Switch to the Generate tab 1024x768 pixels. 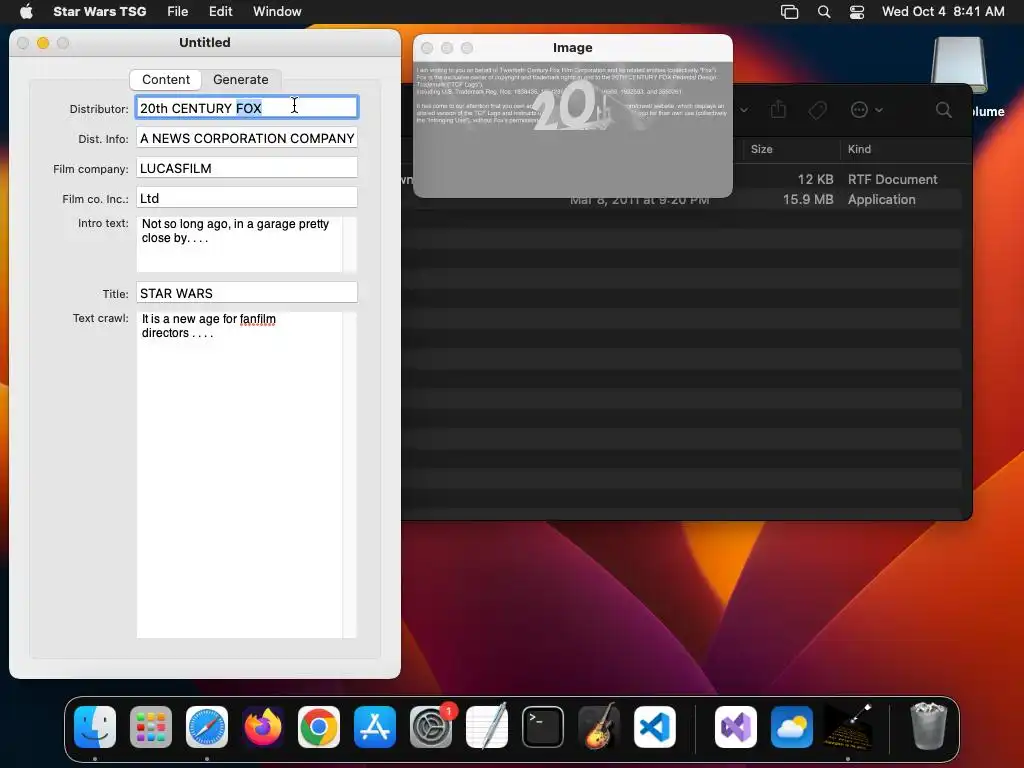coord(240,79)
